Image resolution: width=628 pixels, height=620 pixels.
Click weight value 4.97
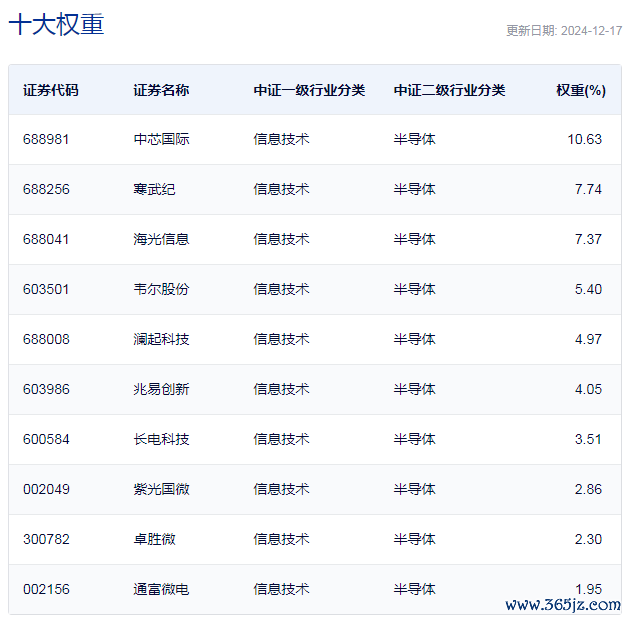pos(588,339)
